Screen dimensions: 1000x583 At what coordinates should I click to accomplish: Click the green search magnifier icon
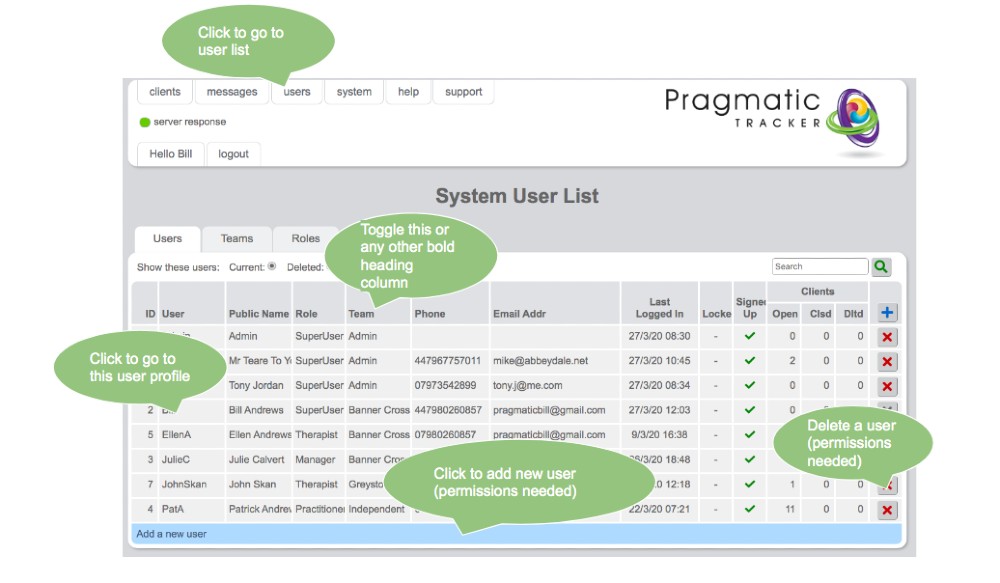[881, 267]
